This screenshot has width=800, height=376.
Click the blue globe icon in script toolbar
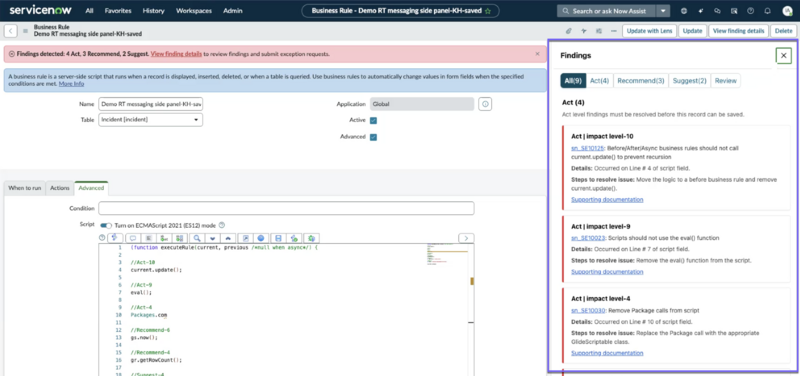pos(261,238)
